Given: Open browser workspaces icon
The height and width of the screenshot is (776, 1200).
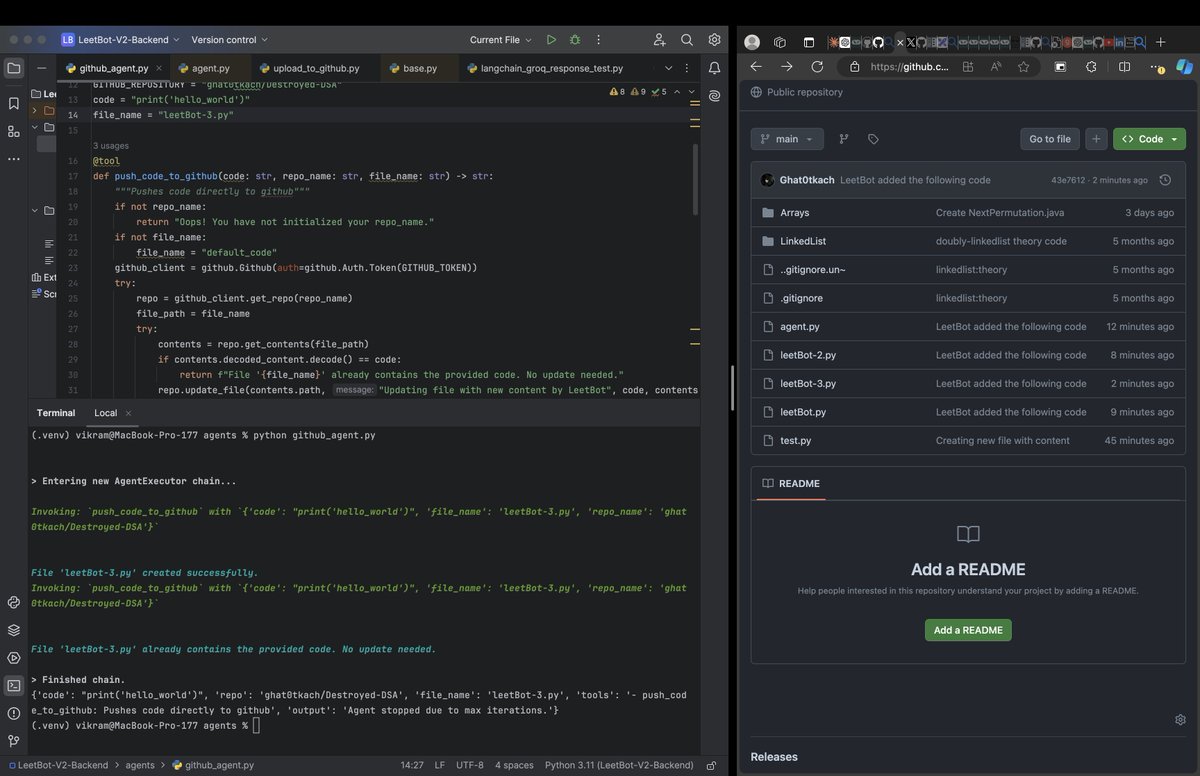Looking at the screenshot, I should [780, 42].
